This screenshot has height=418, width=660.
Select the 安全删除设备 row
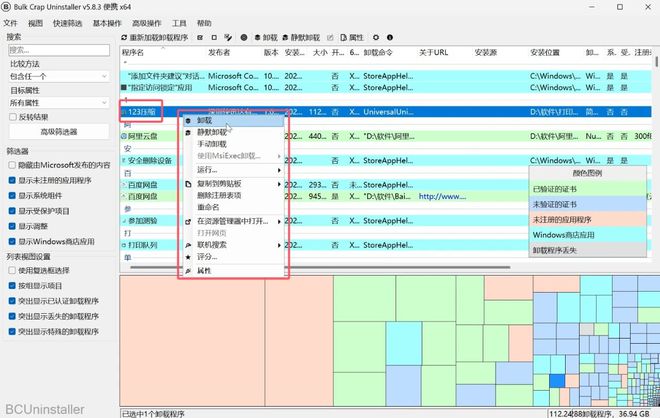386,160
